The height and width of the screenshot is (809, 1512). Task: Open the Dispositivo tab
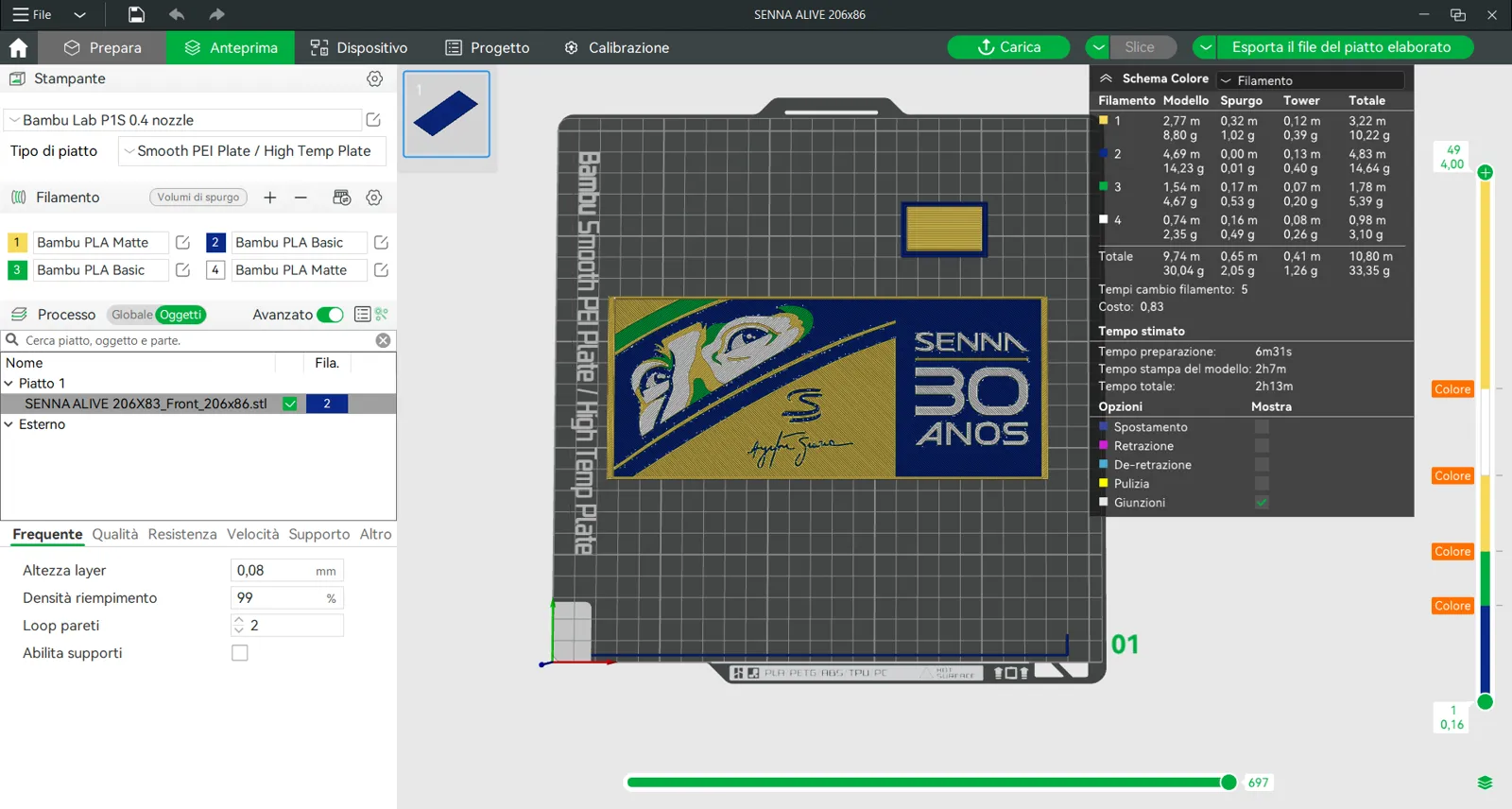(359, 47)
